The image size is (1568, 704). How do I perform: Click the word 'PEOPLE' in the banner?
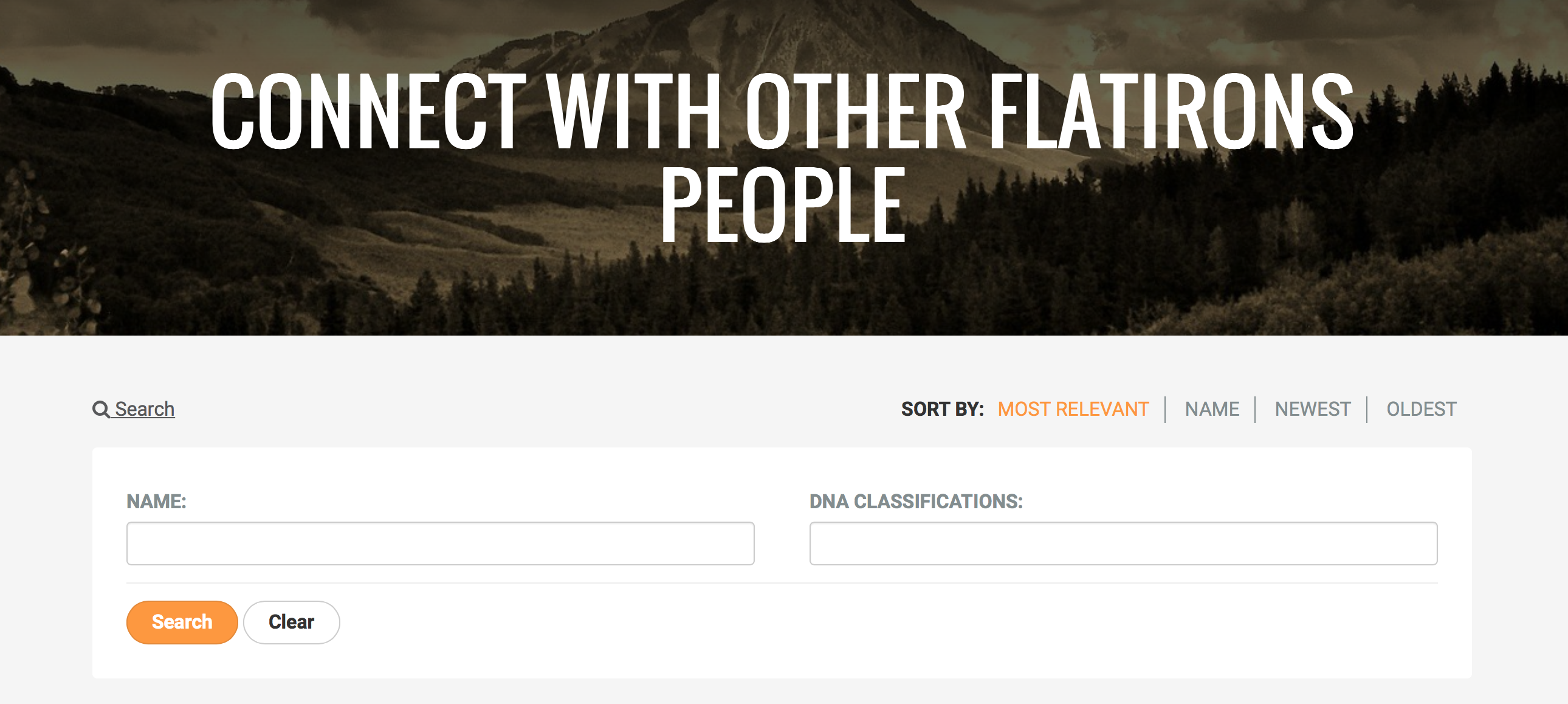click(783, 205)
